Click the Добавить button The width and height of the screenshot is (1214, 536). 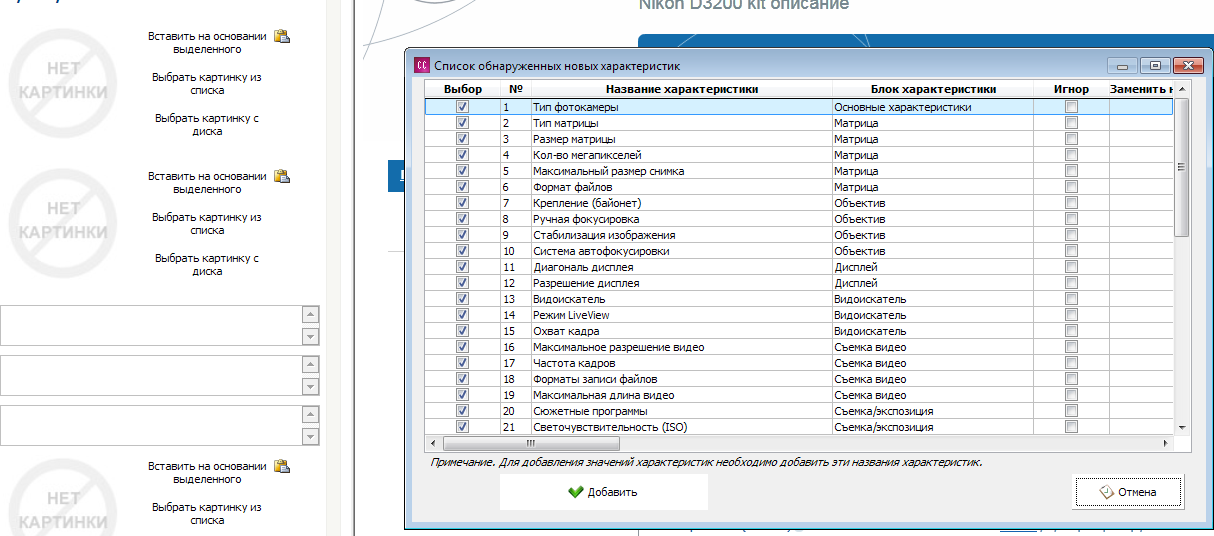coord(604,492)
